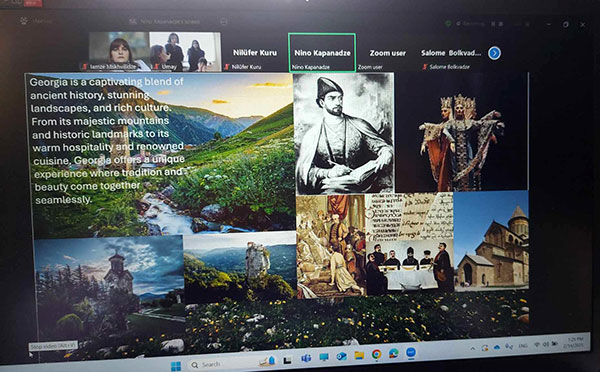
Task: Select Nino Kapanadze's highlighted speaker tile
Action: pos(322,53)
